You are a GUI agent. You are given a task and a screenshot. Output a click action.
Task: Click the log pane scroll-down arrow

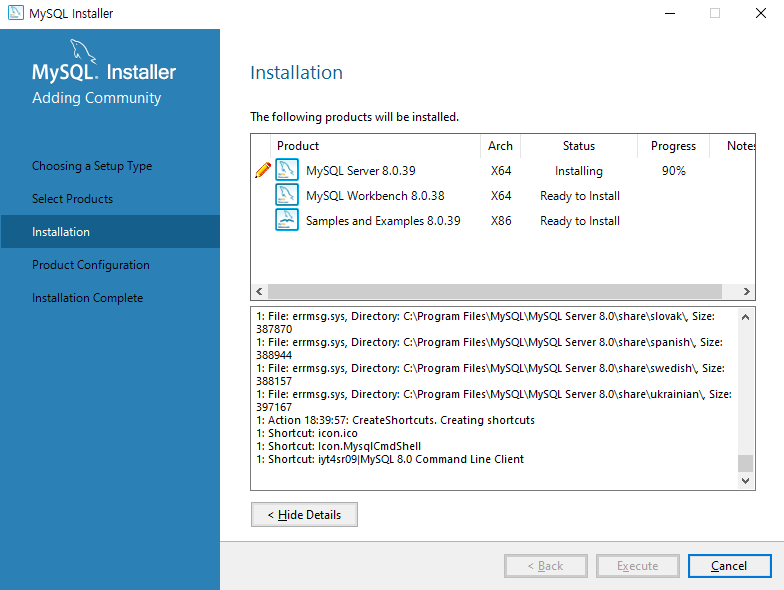tap(745, 481)
